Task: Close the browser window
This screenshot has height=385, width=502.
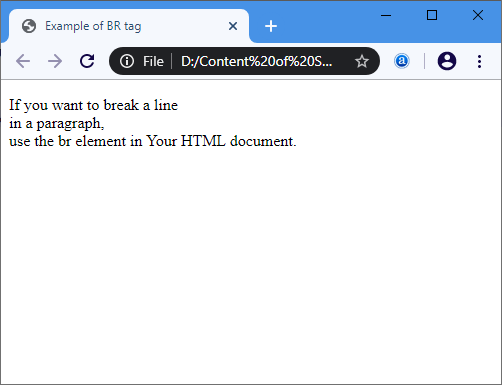Action: click(478, 15)
